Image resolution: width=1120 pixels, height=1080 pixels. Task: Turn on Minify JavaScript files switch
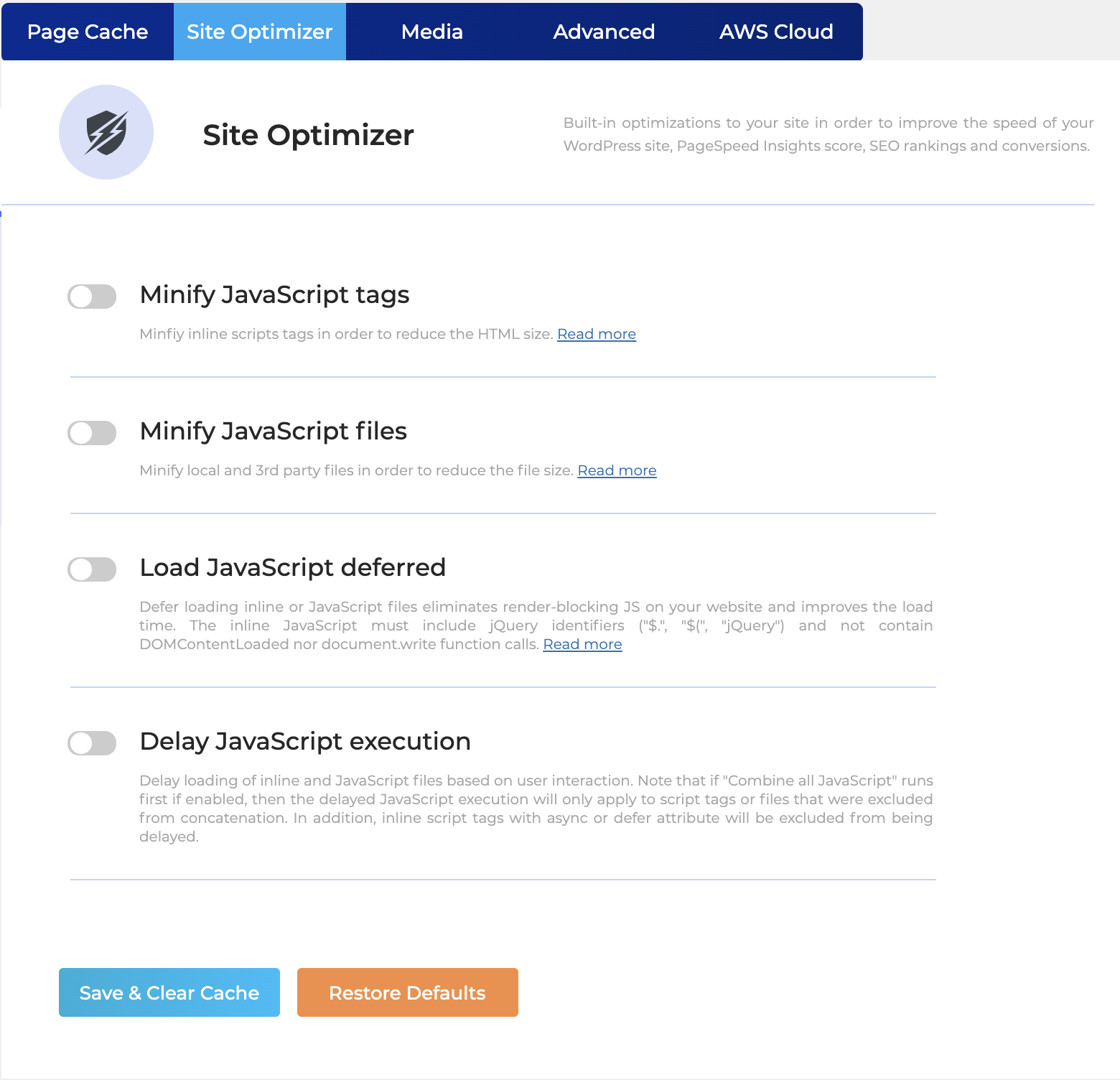point(92,433)
